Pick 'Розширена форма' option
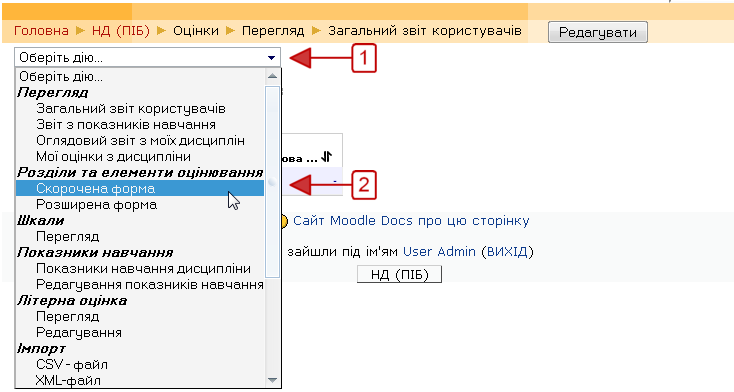This screenshot has width=734, height=392. pos(140,205)
